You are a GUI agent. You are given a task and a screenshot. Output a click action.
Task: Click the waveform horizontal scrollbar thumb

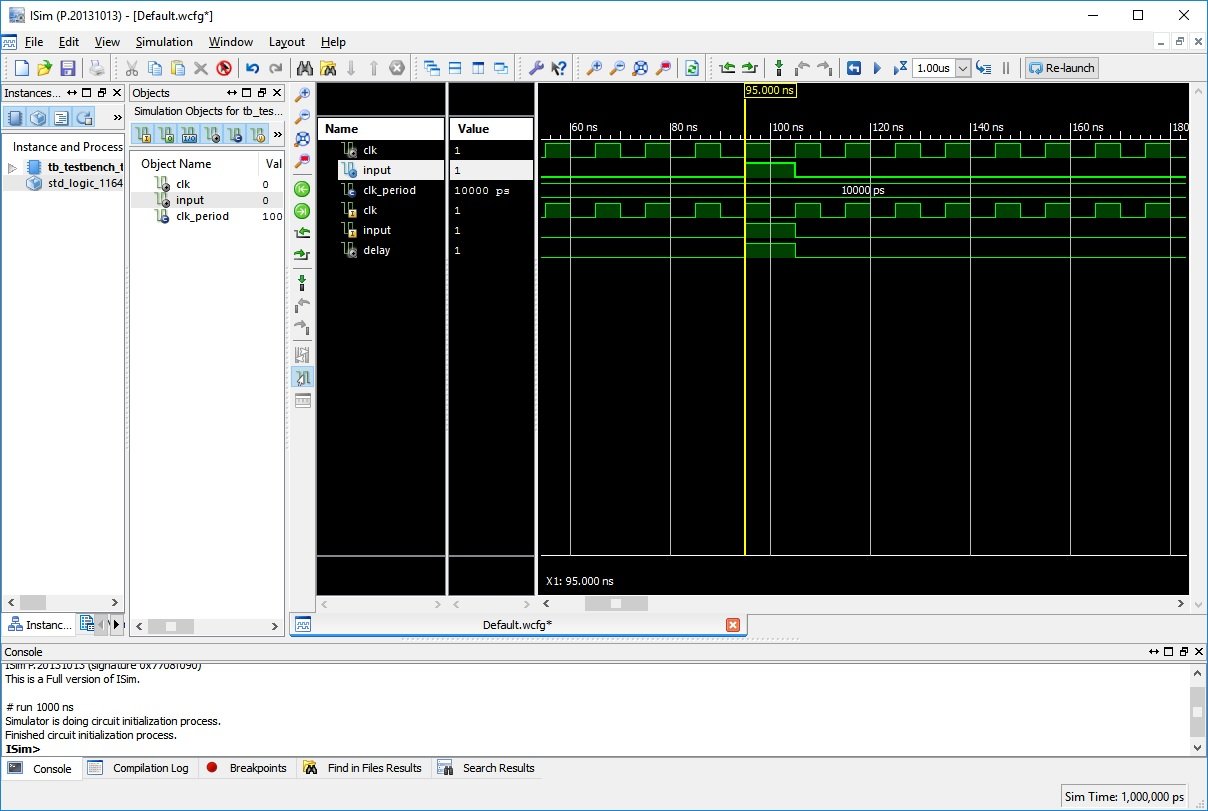616,604
